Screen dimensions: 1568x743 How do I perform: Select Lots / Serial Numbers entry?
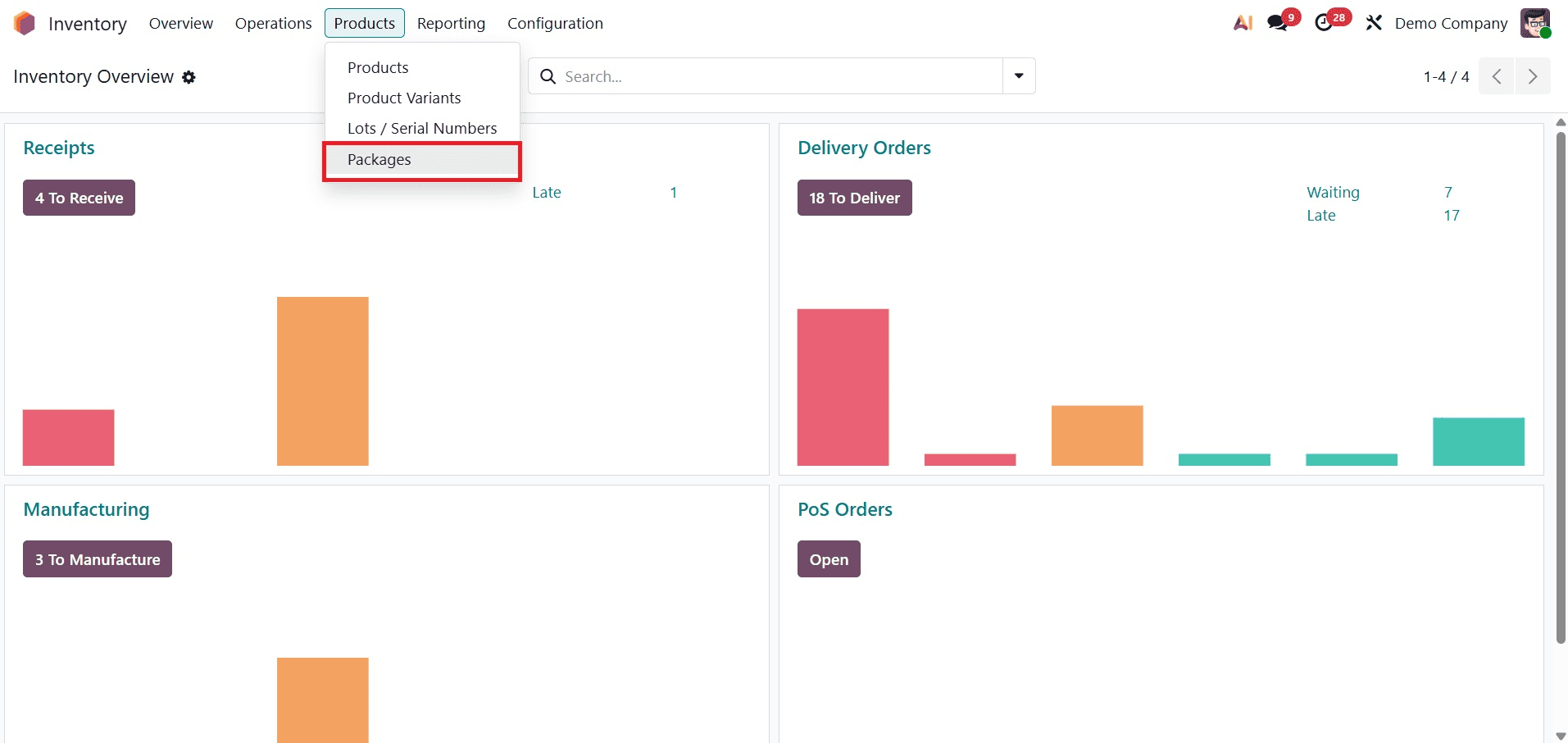tap(422, 128)
